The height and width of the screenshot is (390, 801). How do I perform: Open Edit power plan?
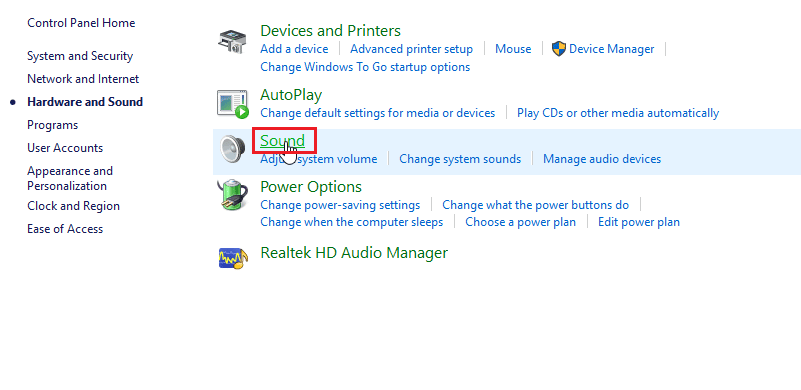(x=639, y=222)
